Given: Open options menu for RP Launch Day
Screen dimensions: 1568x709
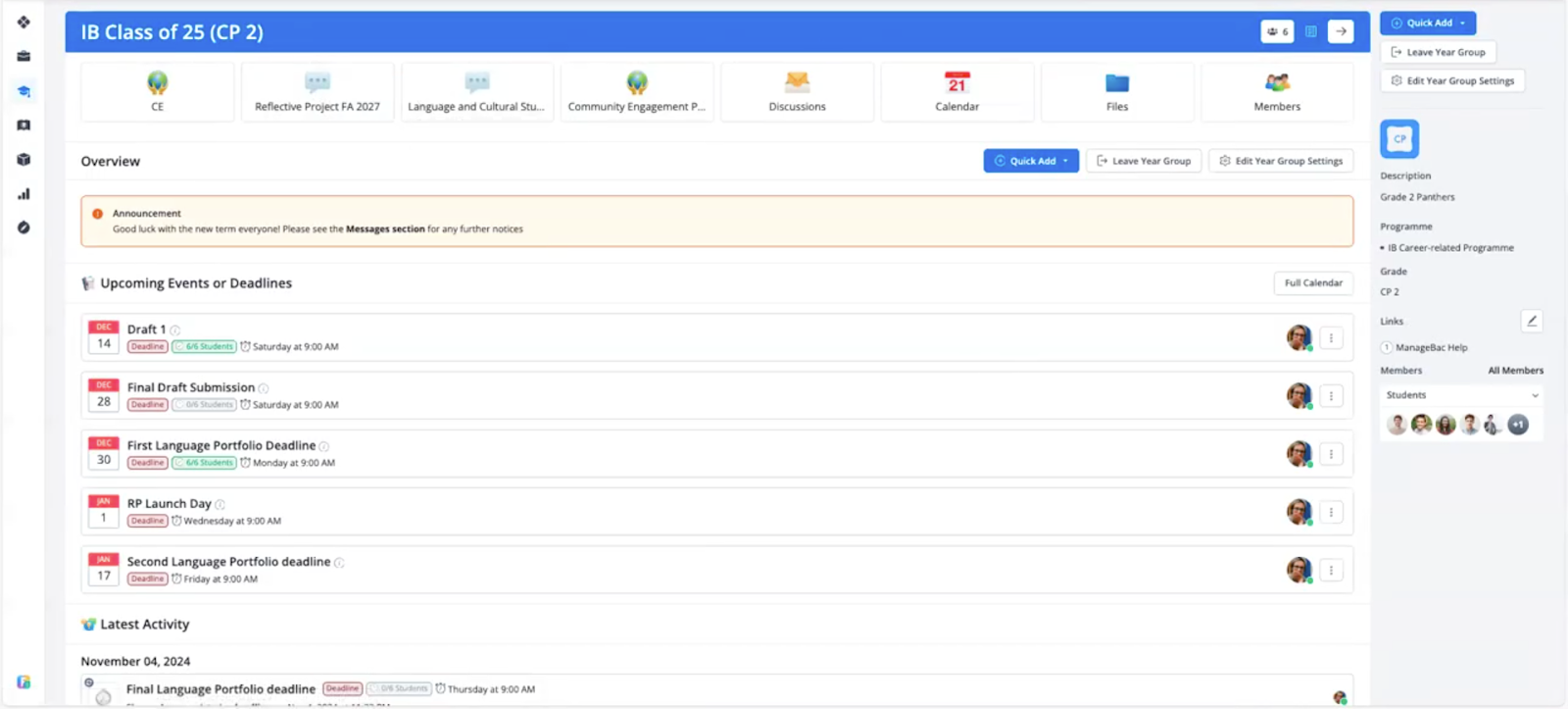Looking at the screenshot, I should click(x=1331, y=512).
